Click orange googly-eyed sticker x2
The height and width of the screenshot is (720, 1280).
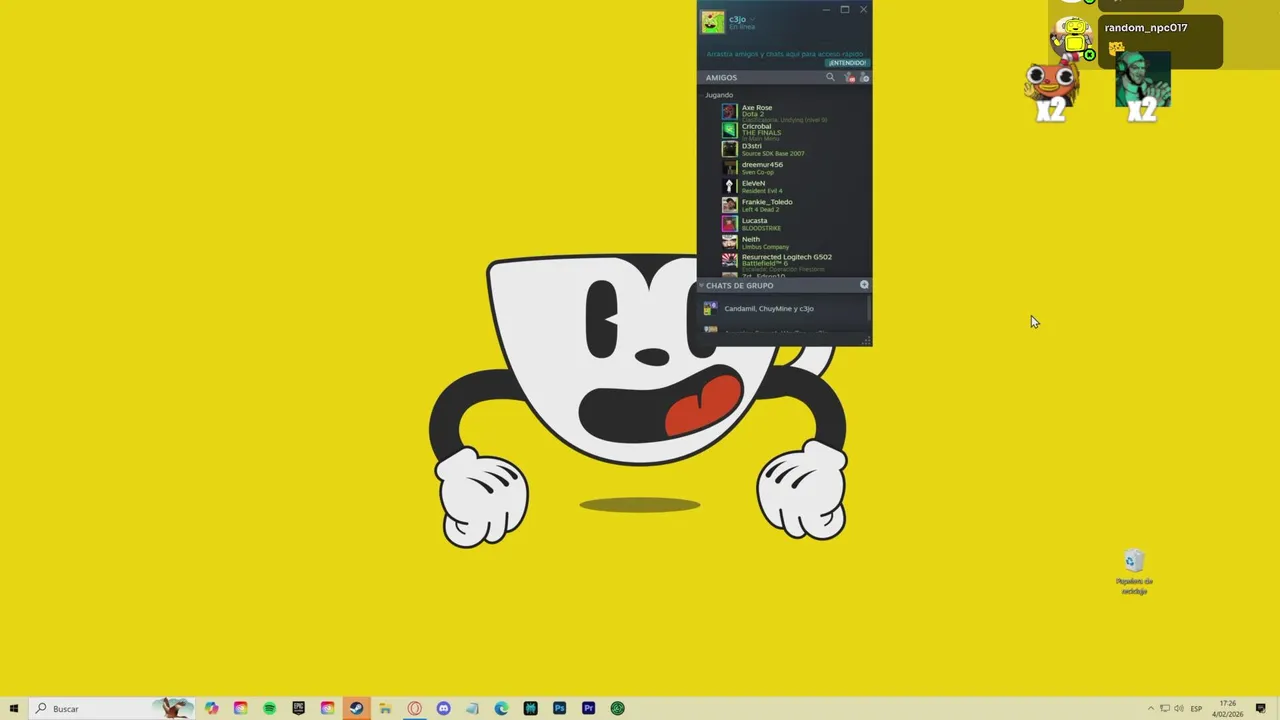pos(1051,91)
